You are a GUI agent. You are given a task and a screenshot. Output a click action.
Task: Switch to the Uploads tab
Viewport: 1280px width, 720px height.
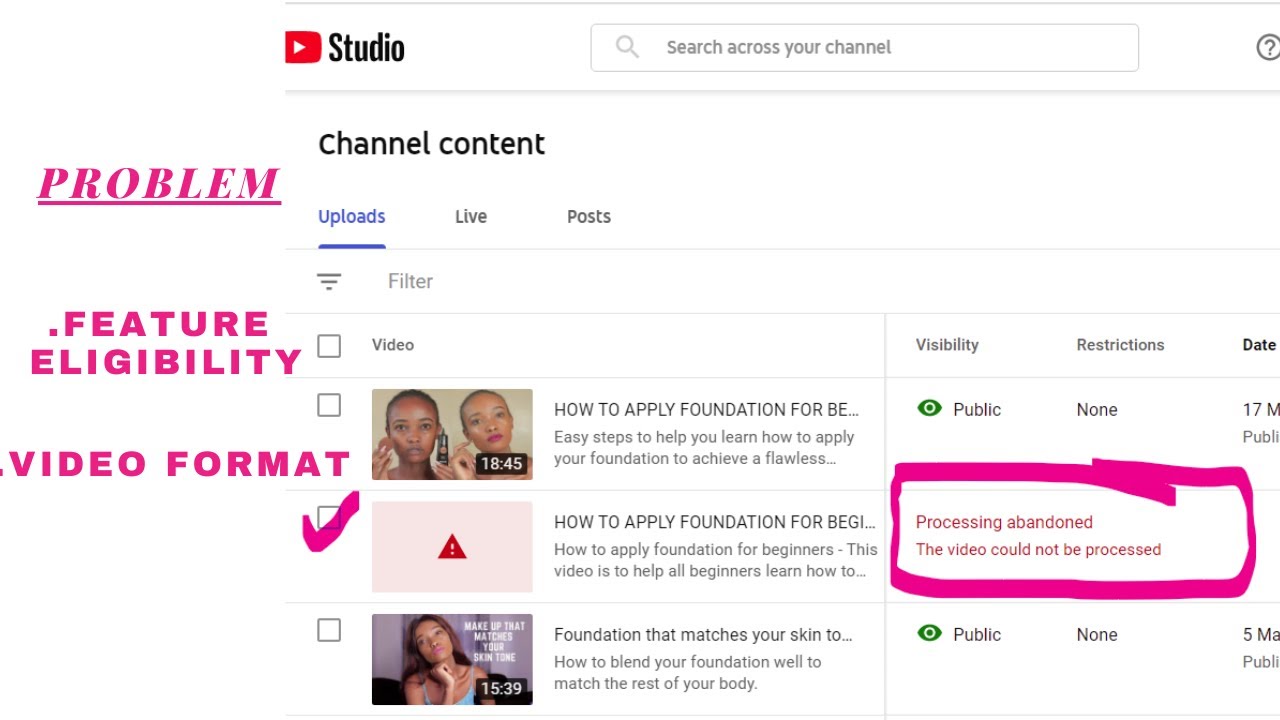(x=352, y=217)
